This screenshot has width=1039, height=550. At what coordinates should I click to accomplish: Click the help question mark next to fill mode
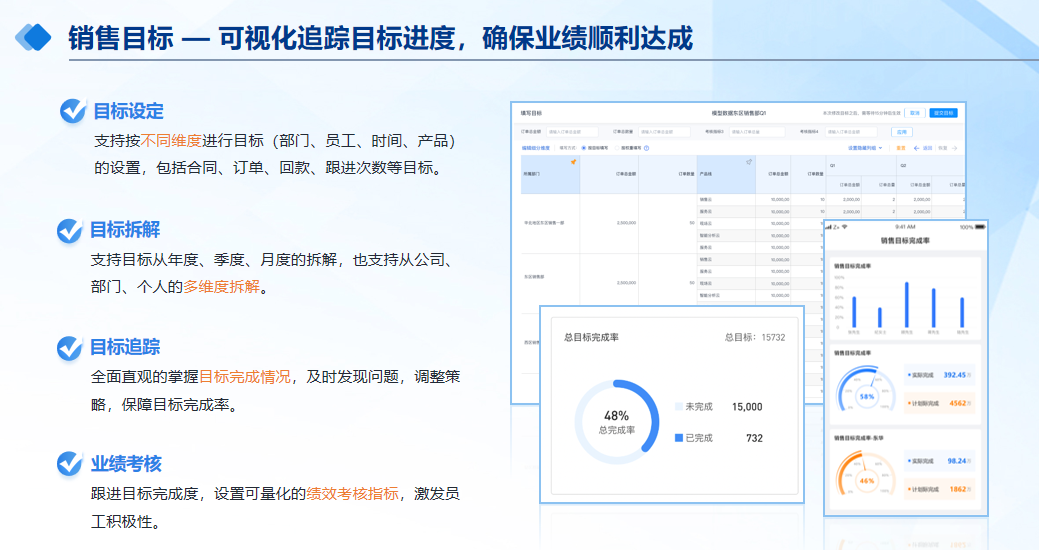tap(647, 148)
